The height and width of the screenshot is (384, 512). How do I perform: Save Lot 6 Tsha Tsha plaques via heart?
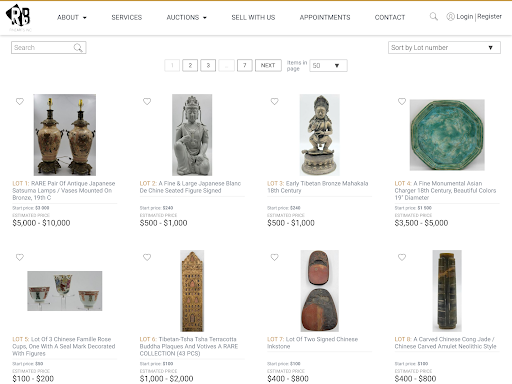pos(147,257)
